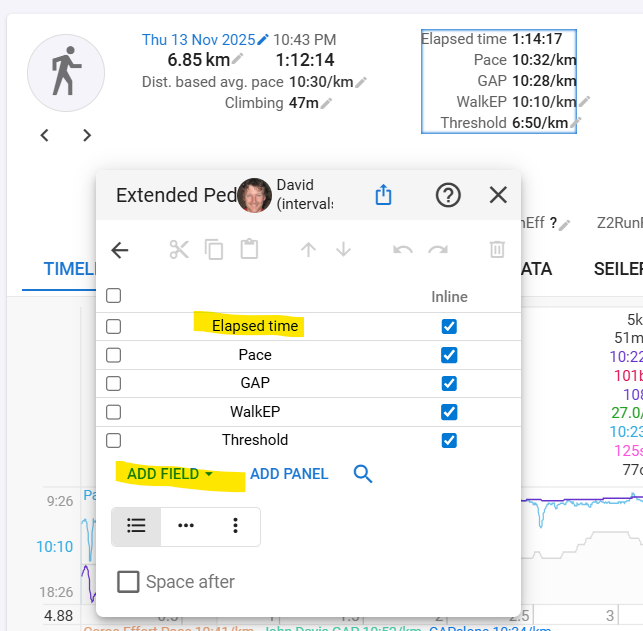Uncheck Inline for WalkEP
The image size is (643, 631).
click(449, 412)
